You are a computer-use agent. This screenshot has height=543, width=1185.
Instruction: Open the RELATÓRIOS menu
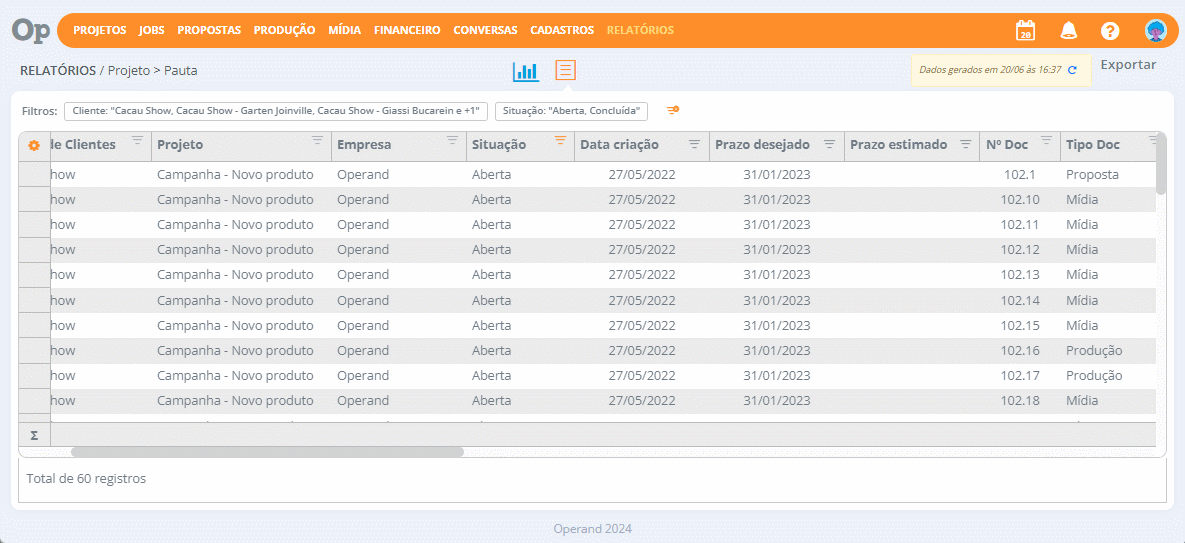(x=640, y=31)
